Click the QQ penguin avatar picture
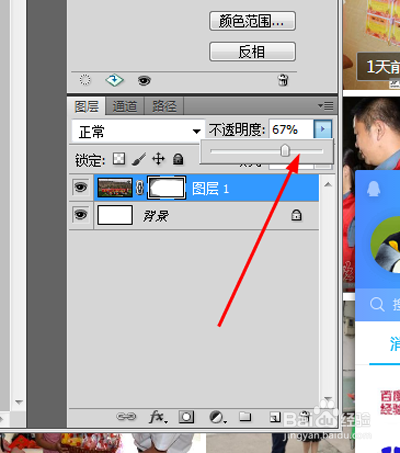Screen dimensions: 400x453 coord(386,244)
